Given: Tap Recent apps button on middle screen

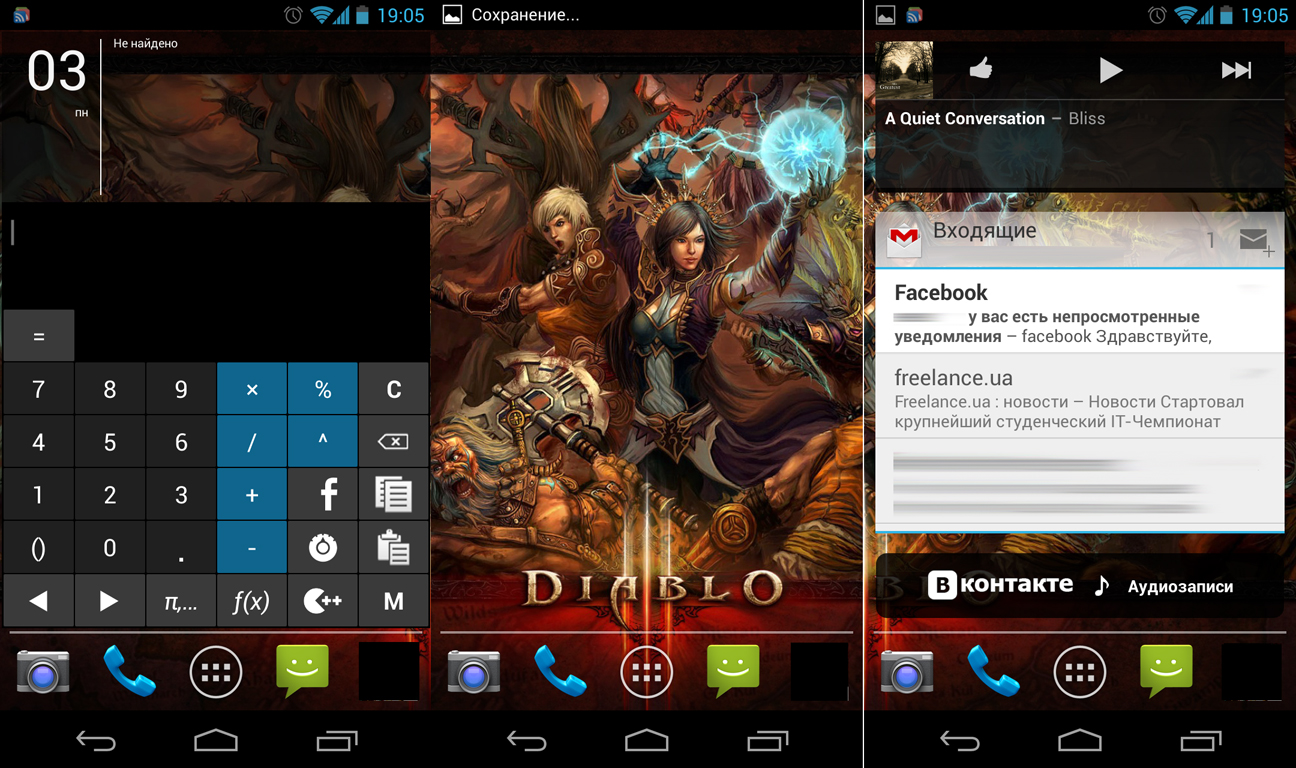Looking at the screenshot, I should point(767,741).
